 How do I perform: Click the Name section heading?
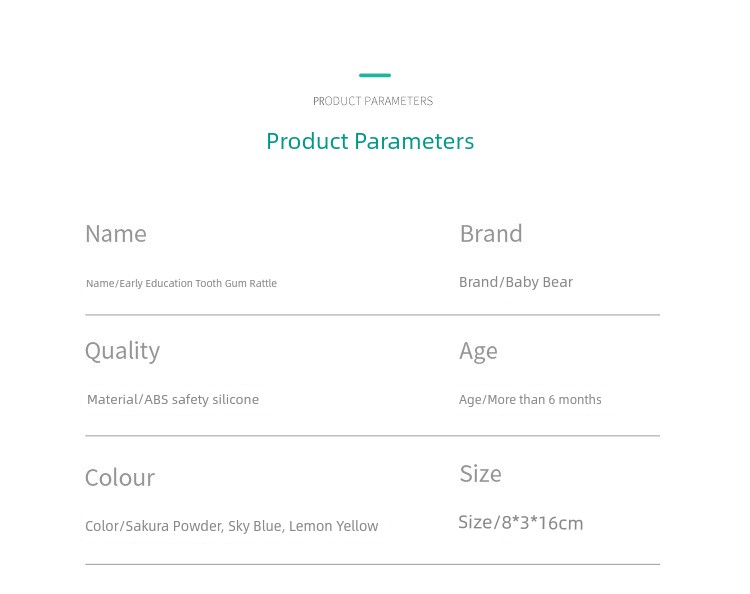click(x=116, y=234)
